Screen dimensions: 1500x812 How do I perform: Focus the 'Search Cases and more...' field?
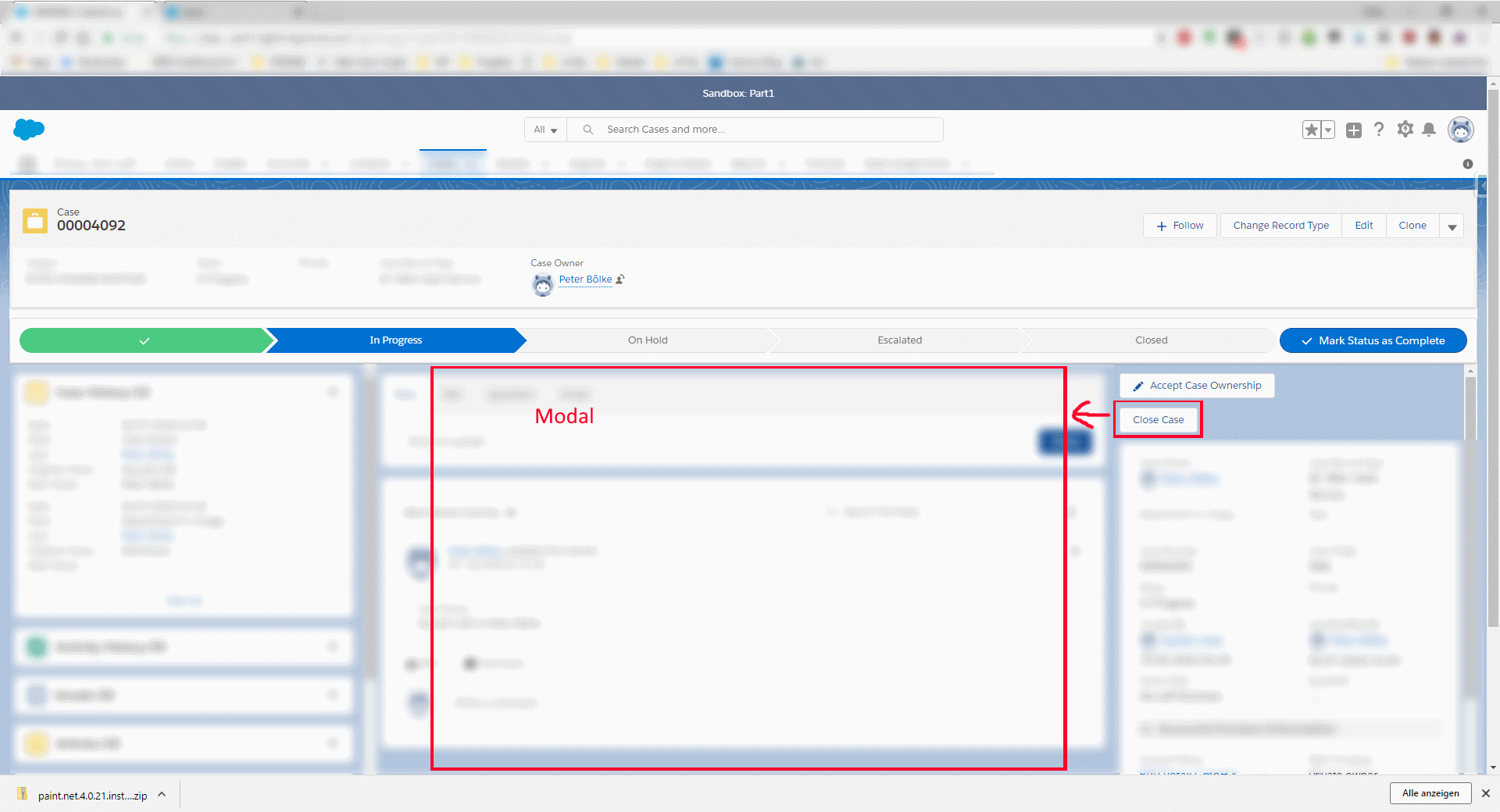click(x=755, y=130)
